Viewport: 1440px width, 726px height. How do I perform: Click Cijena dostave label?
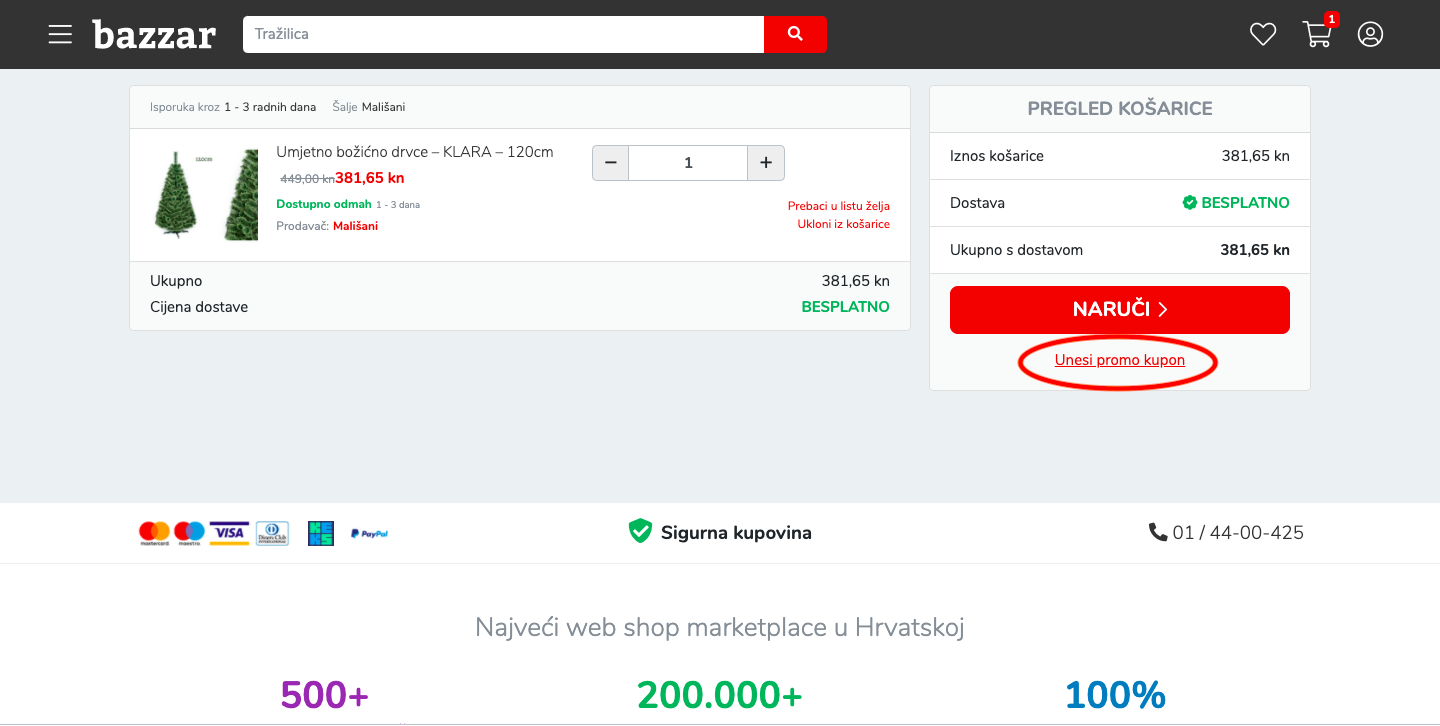point(199,307)
